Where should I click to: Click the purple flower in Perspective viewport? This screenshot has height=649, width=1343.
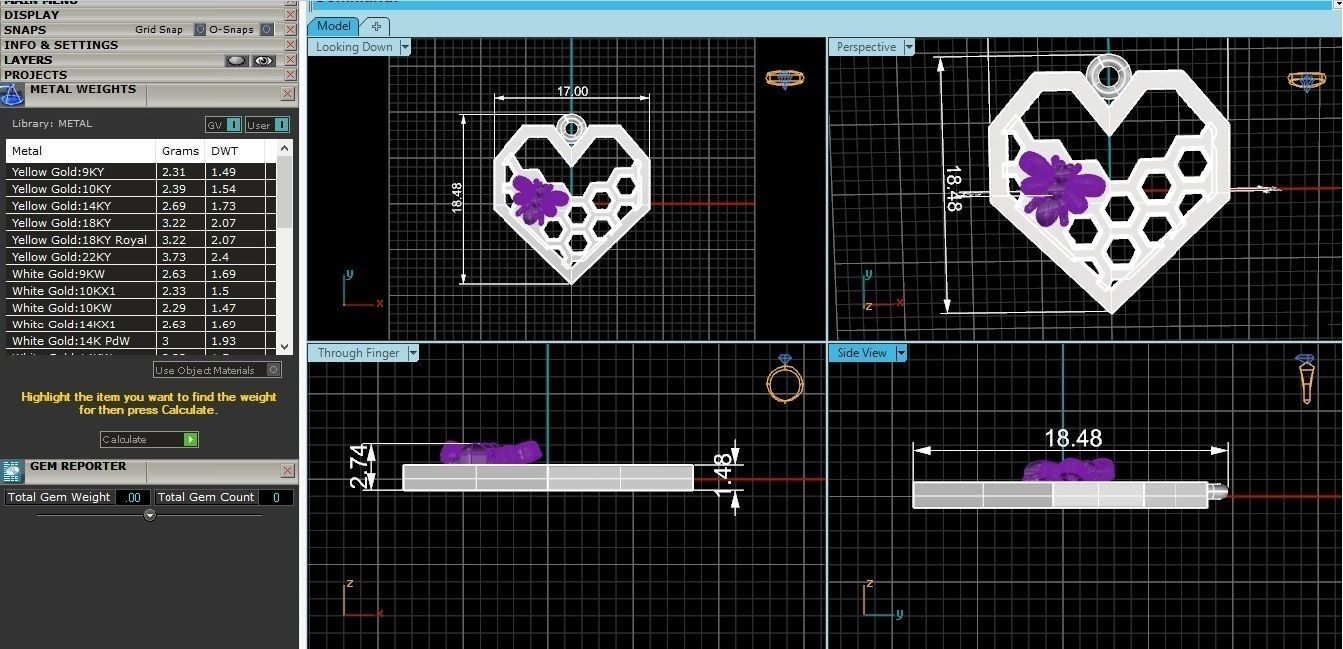1060,187
